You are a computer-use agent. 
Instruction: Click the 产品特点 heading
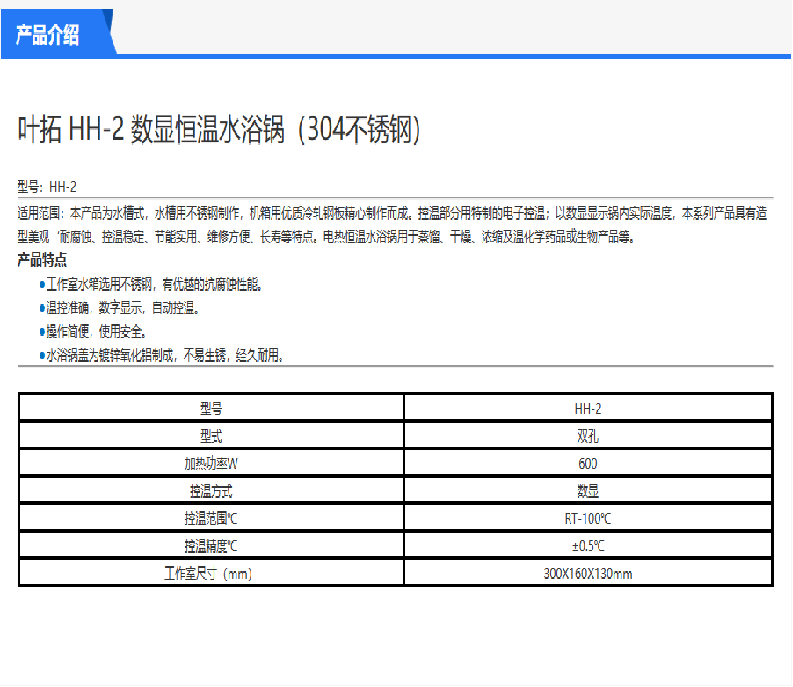42,260
